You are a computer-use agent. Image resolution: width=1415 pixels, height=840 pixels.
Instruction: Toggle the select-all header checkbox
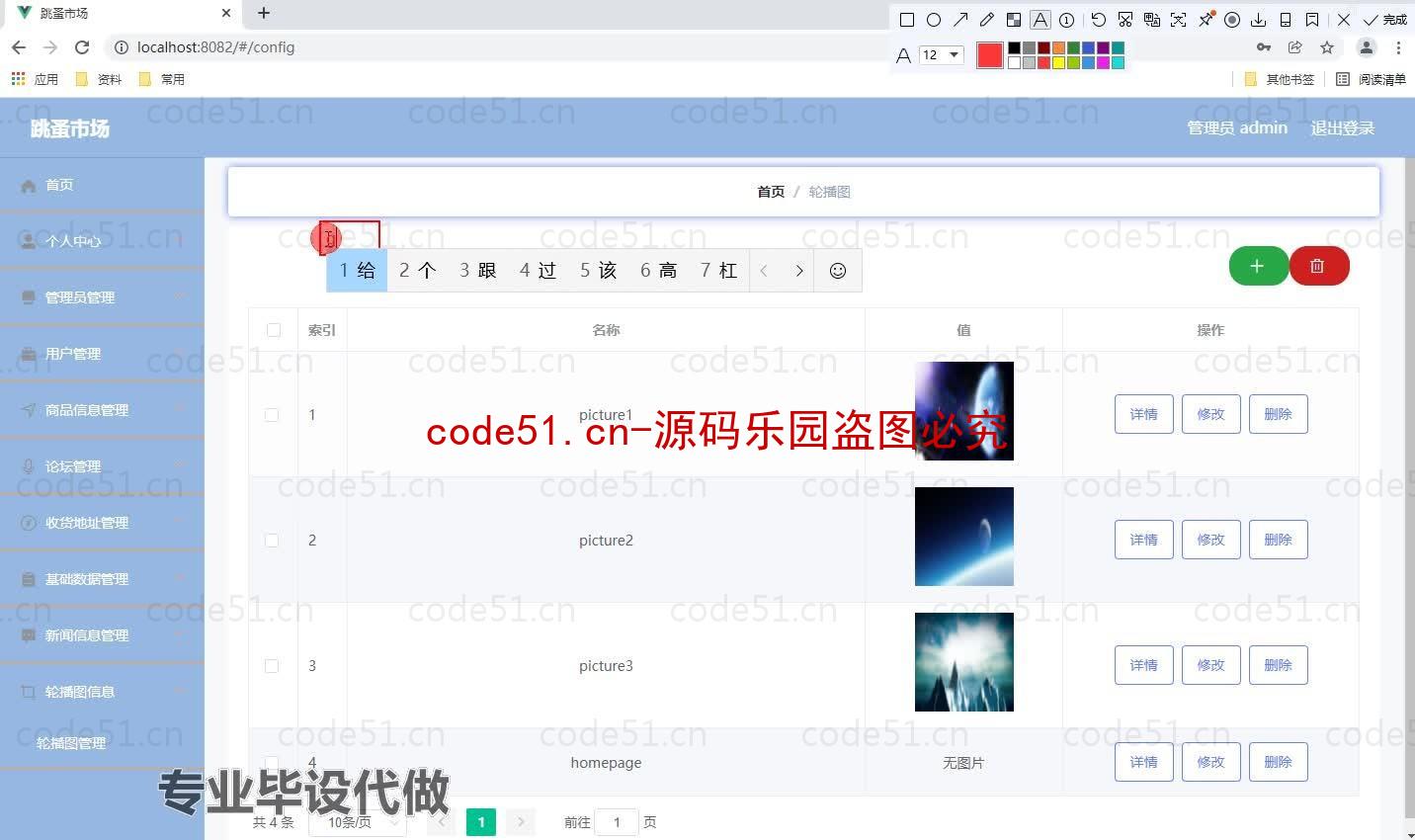[274, 330]
